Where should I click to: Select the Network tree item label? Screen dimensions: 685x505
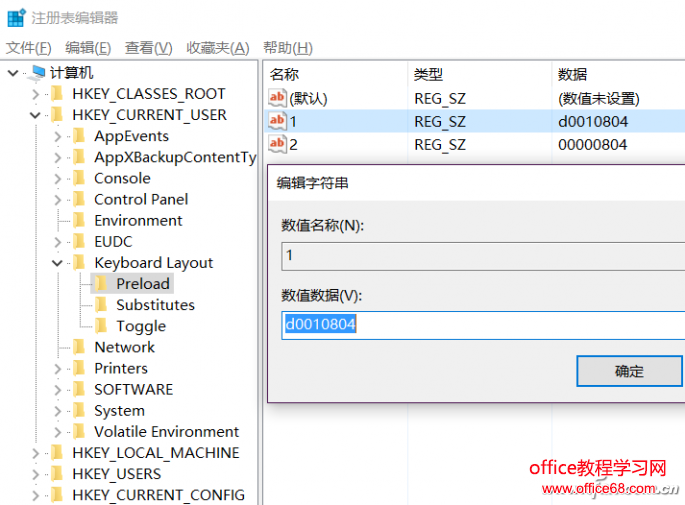(125, 347)
